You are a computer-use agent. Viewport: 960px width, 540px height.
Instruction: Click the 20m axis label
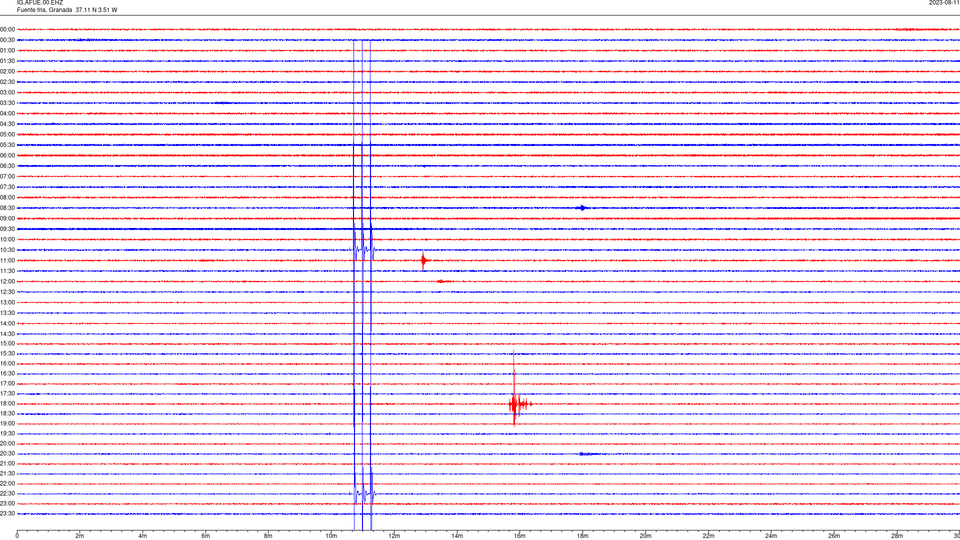click(x=645, y=536)
